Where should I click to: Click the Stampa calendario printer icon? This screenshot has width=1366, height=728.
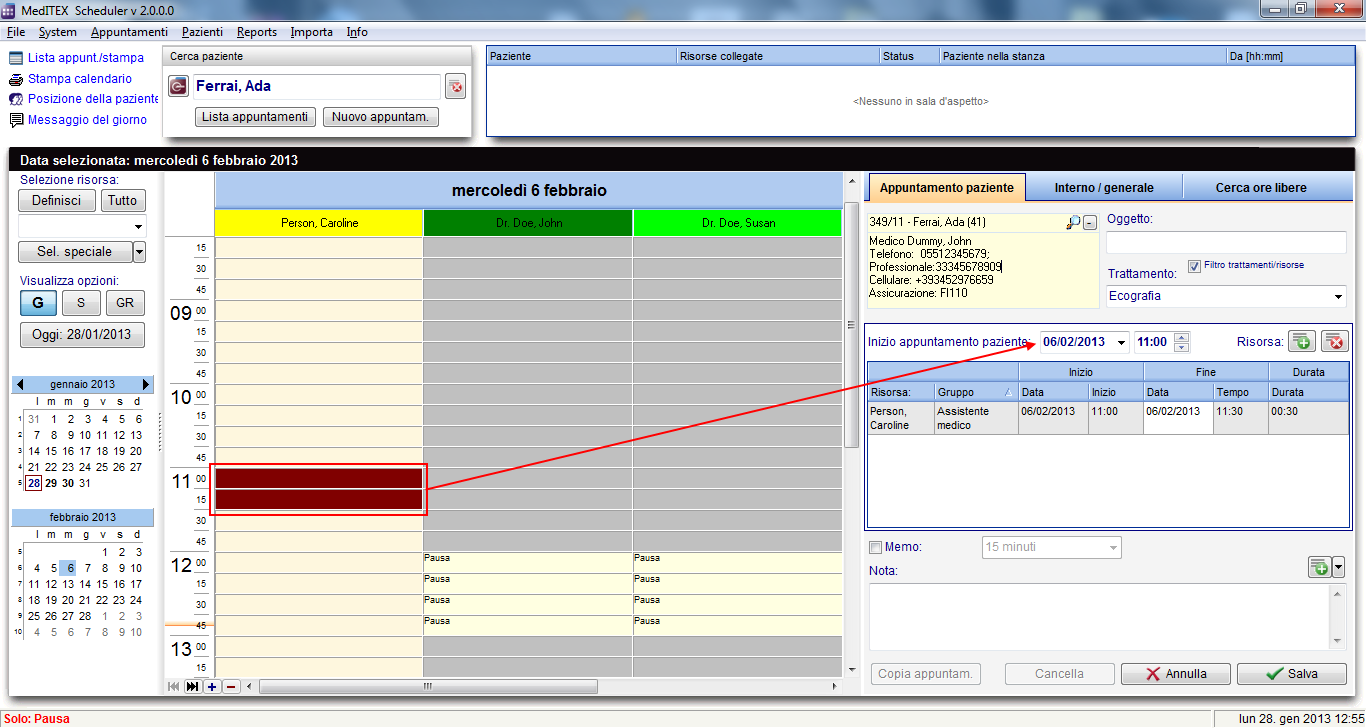[16, 79]
